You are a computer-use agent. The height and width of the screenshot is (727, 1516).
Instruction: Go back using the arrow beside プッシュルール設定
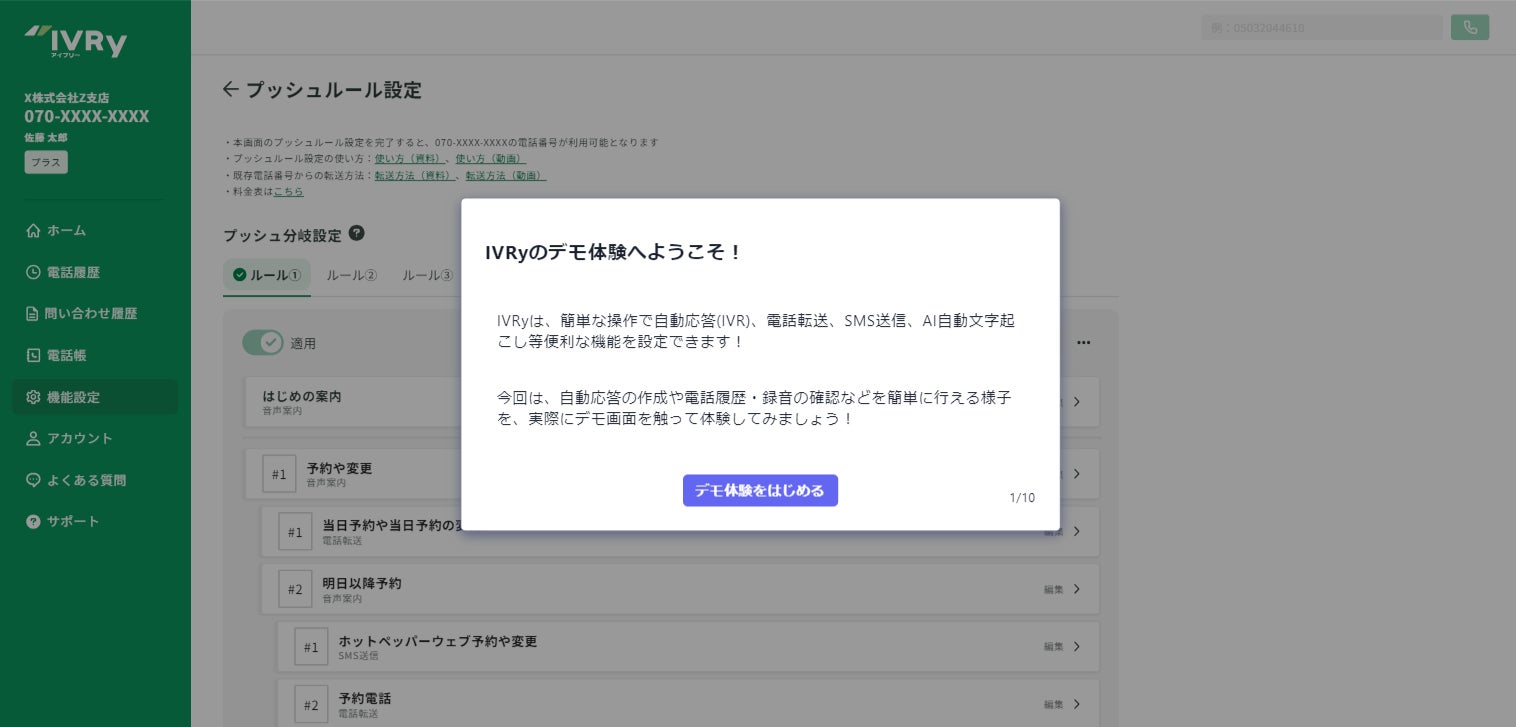coord(231,90)
